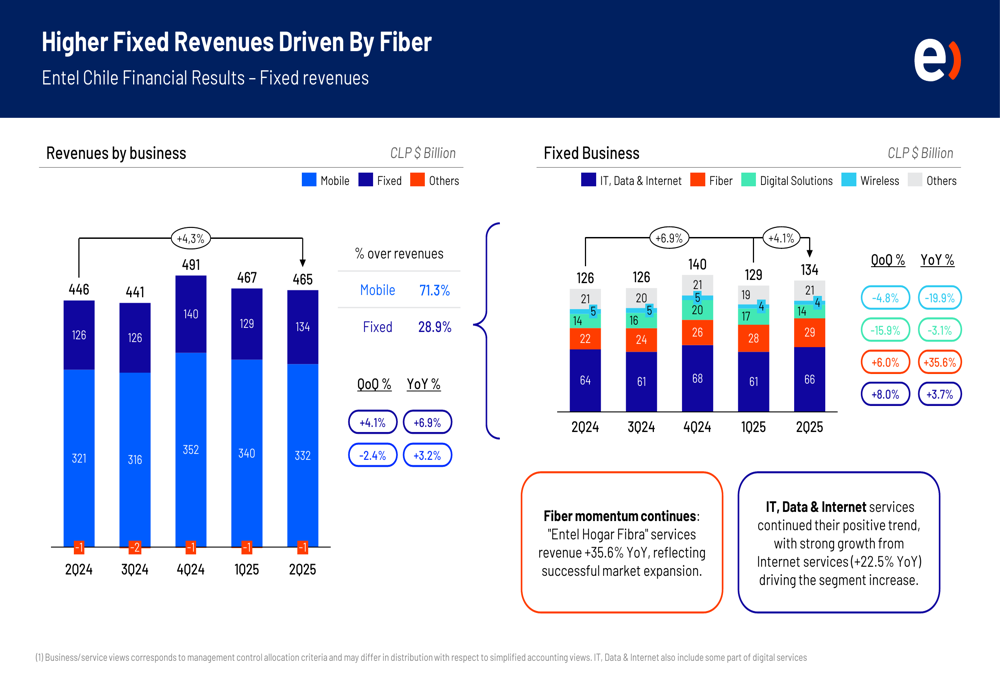The height and width of the screenshot is (685, 1000).
Task: Click the '491' total above the bar
Action: tap(191, 265)
